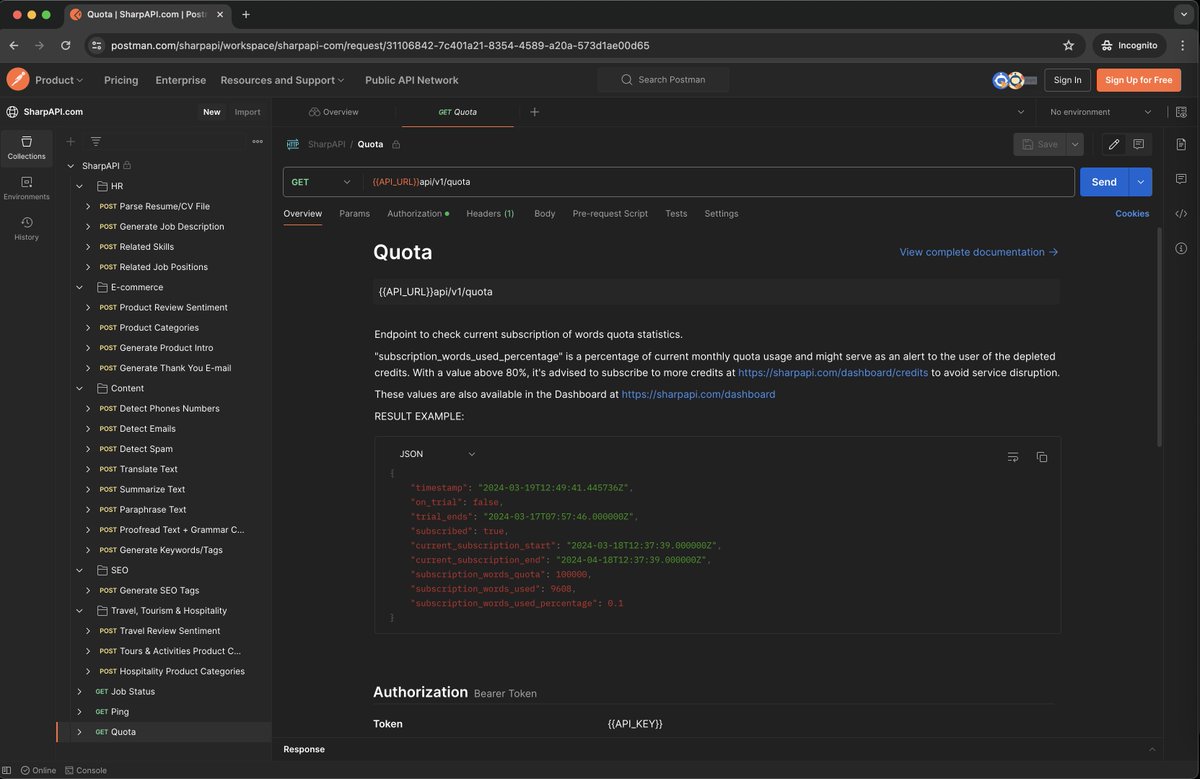
Task: Collapse the SharpAPI collection
Action: click(70, 166)
